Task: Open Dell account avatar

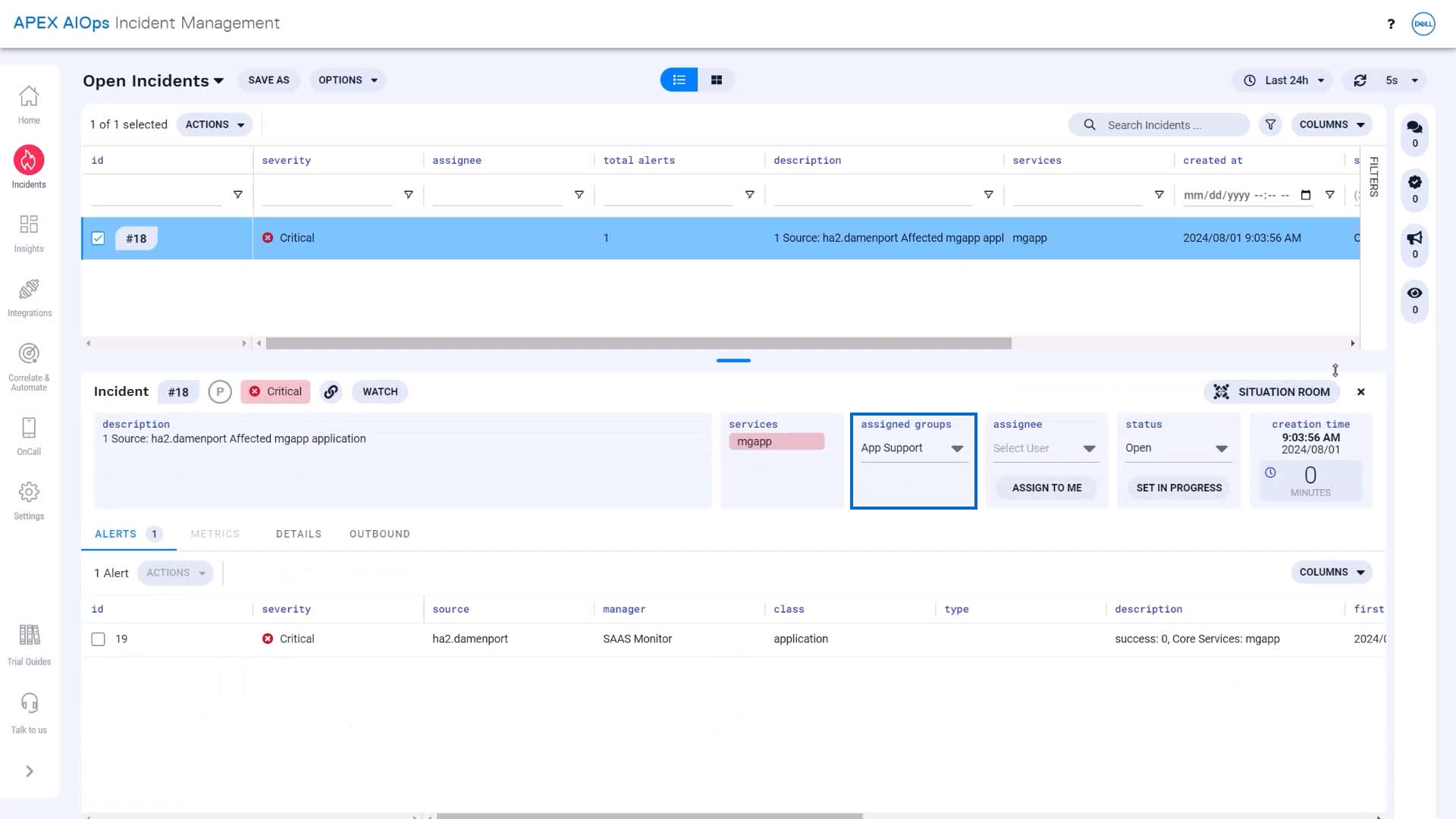Action: click(x=1423, y=24)
